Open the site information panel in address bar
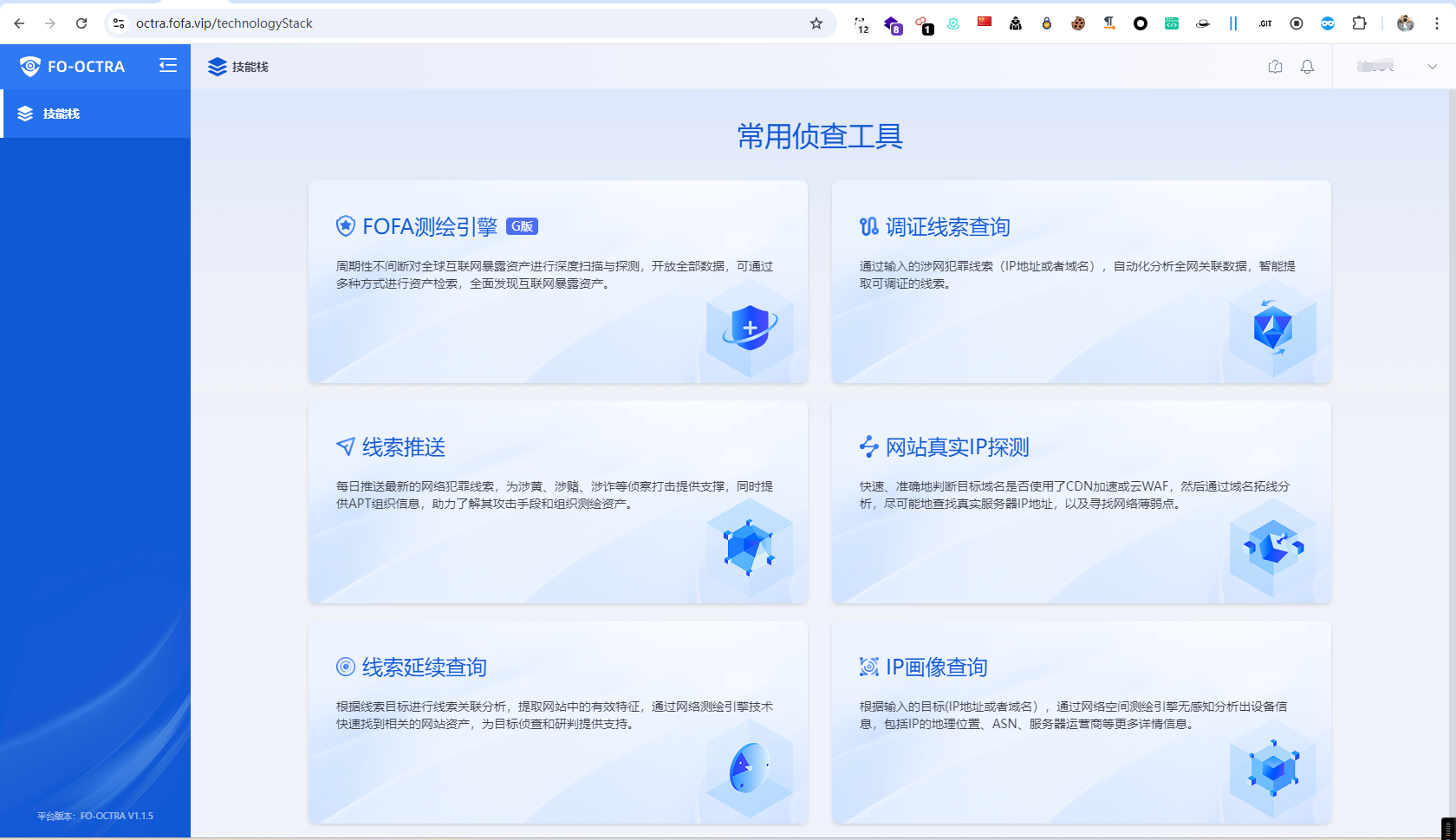 click(117, 23)
